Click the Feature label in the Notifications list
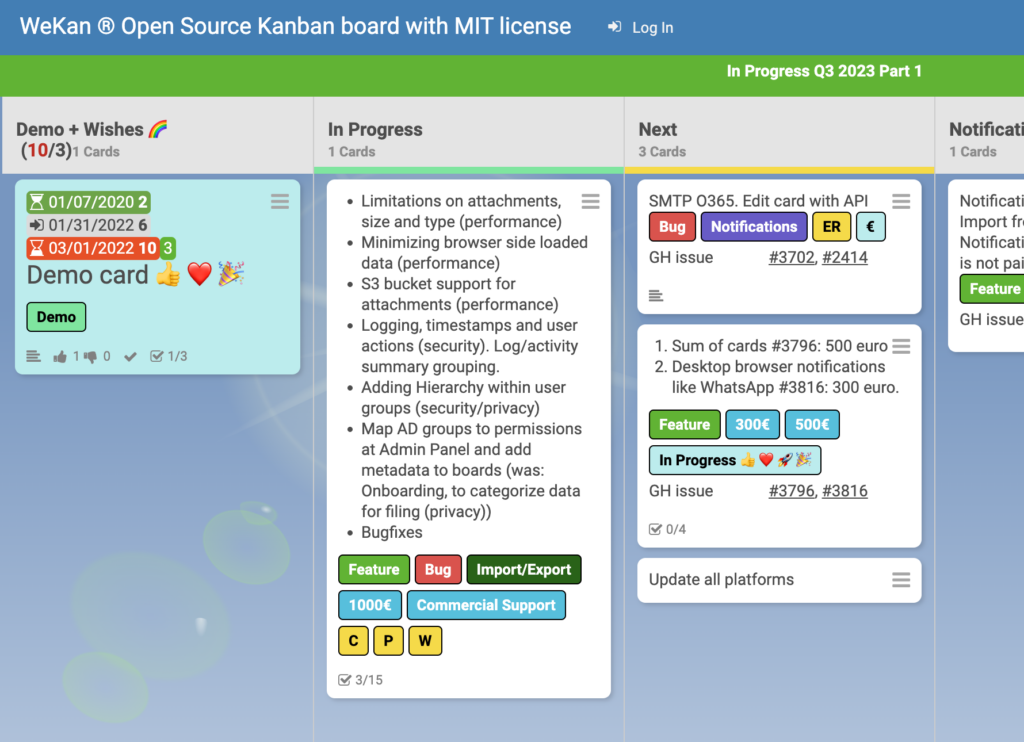1024x742 pixels. point(992,289)
